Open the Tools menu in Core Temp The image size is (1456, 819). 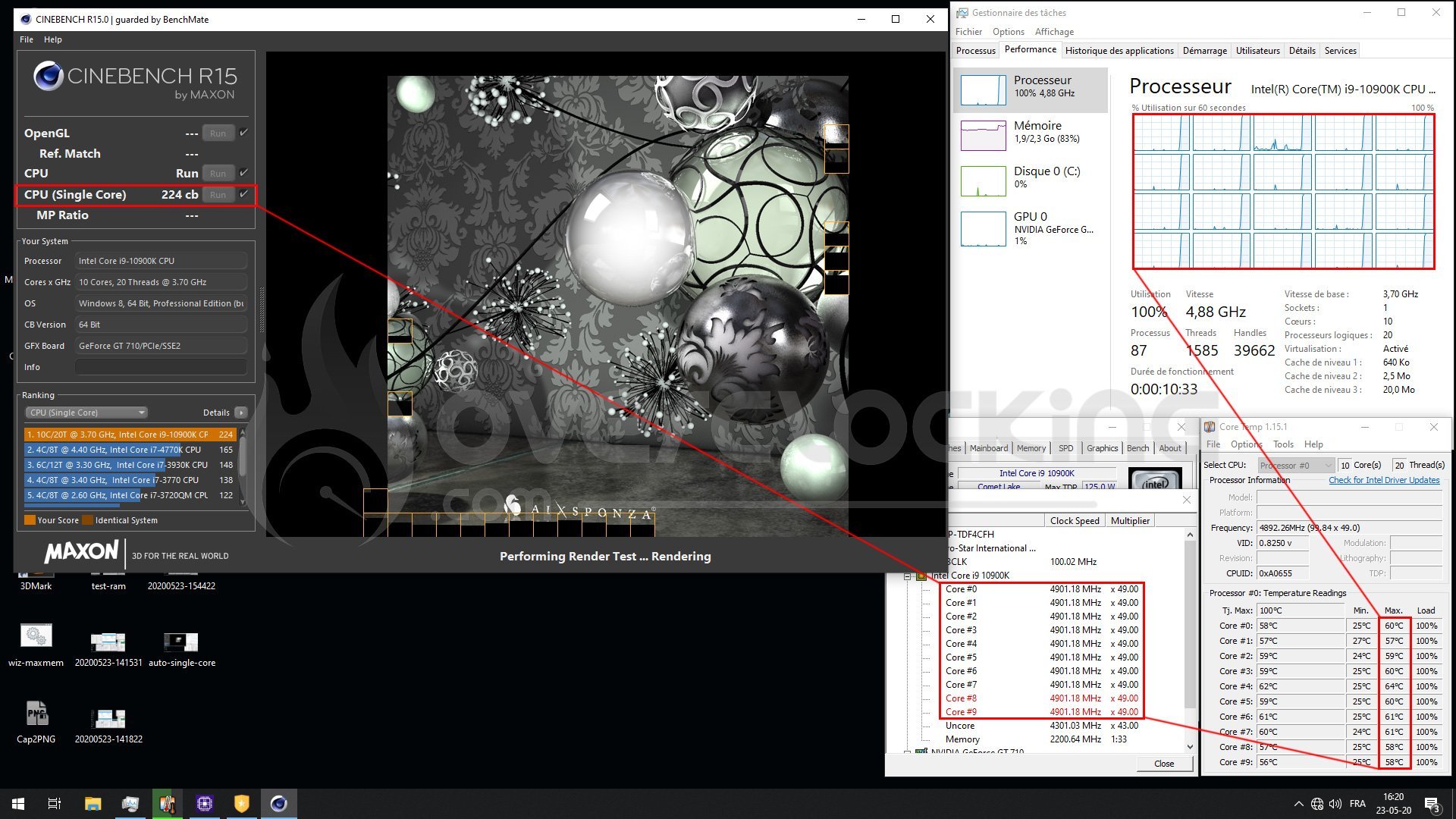(1283, 444)
